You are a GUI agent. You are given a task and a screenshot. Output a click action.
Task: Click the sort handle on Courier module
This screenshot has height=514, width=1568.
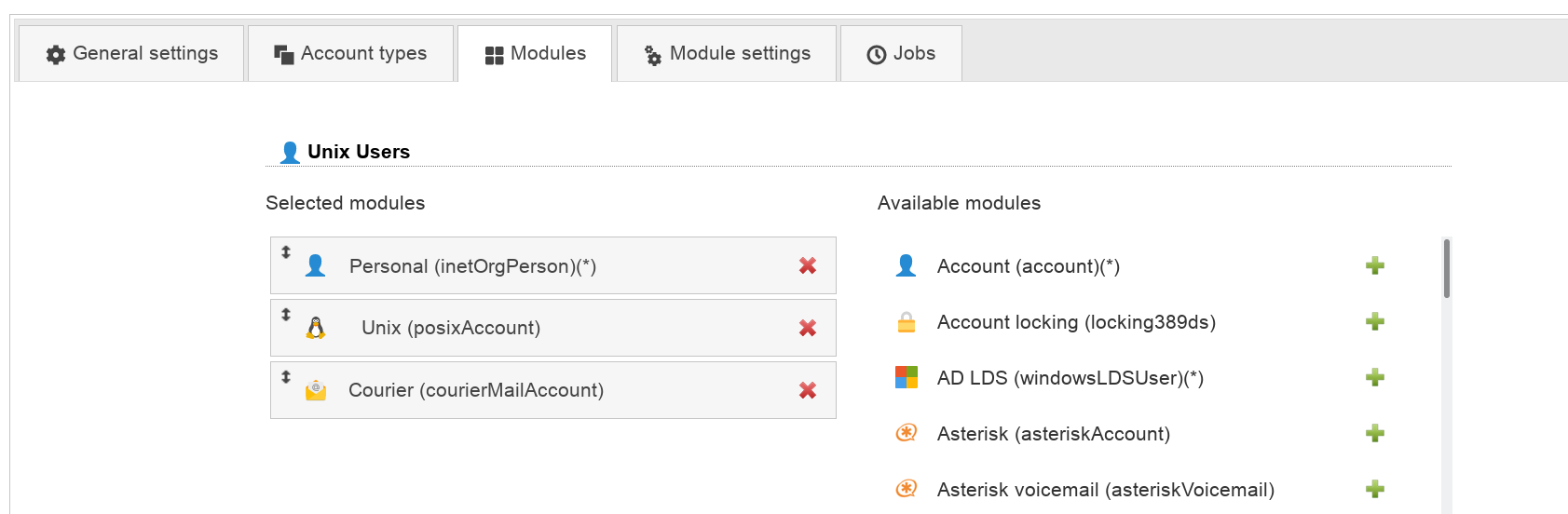(286, 377)
